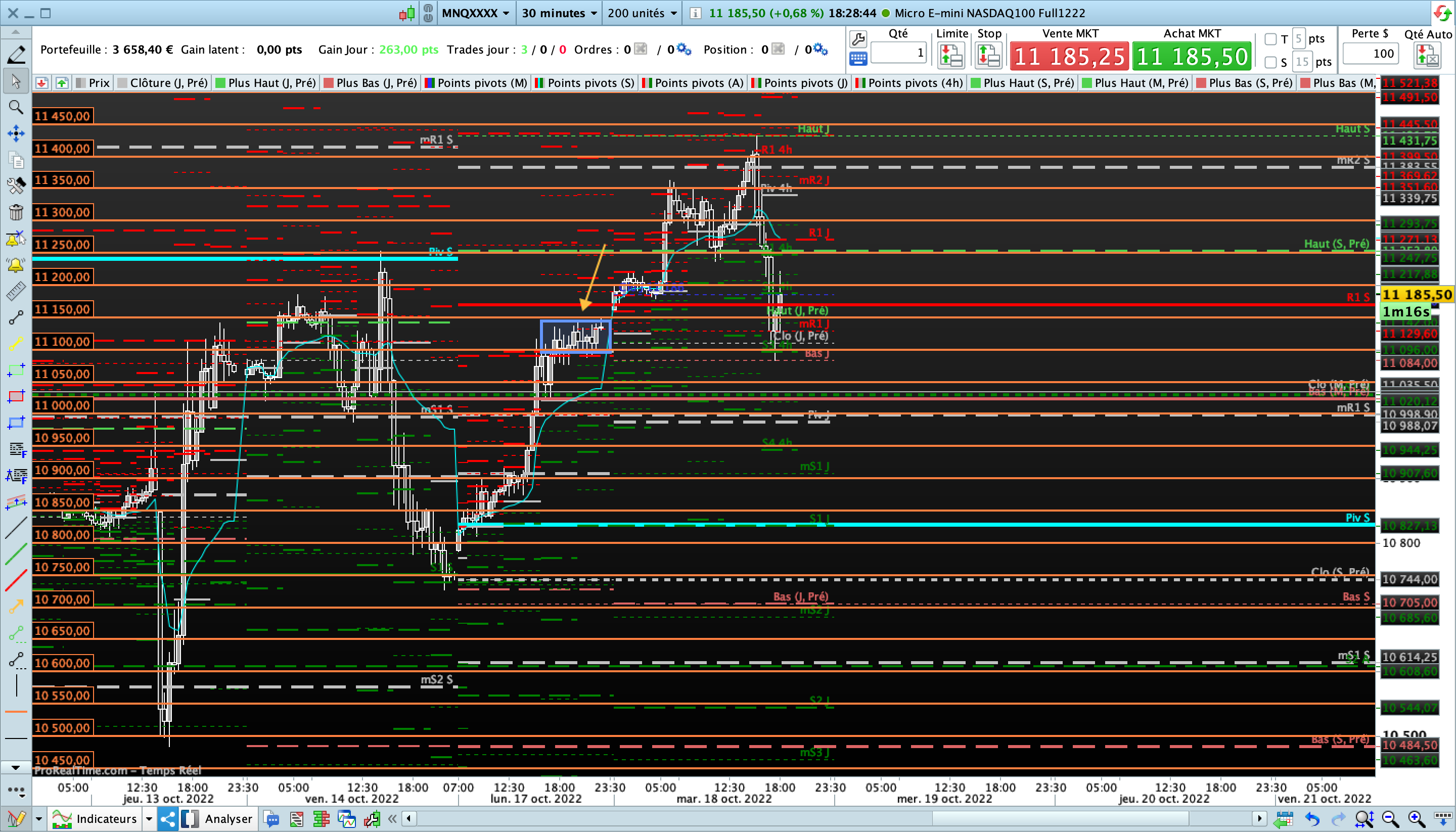
Task: Click the trash can delete tool
Action: point(16,213)
